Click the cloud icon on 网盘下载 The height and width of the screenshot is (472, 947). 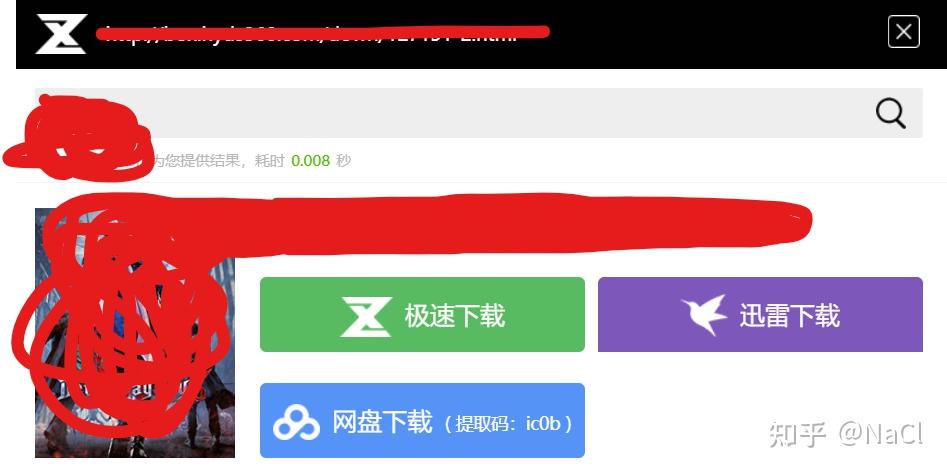tap(296, 422)
